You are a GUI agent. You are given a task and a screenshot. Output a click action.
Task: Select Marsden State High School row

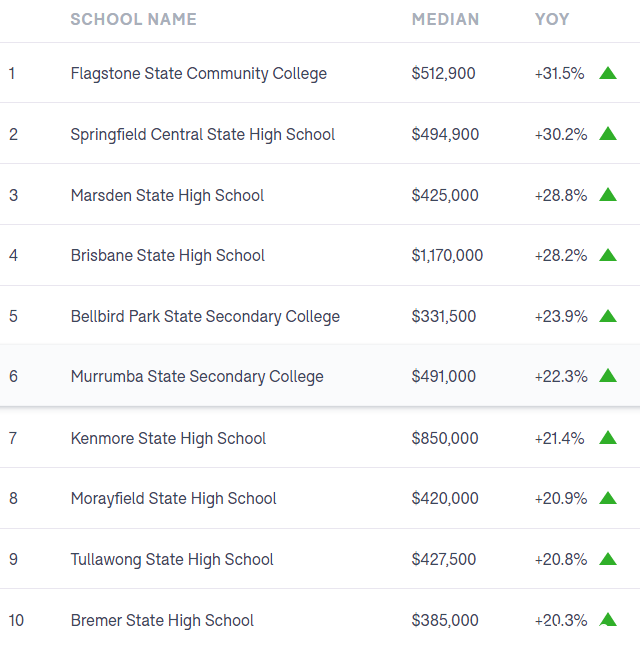click(x=320, y=195)
